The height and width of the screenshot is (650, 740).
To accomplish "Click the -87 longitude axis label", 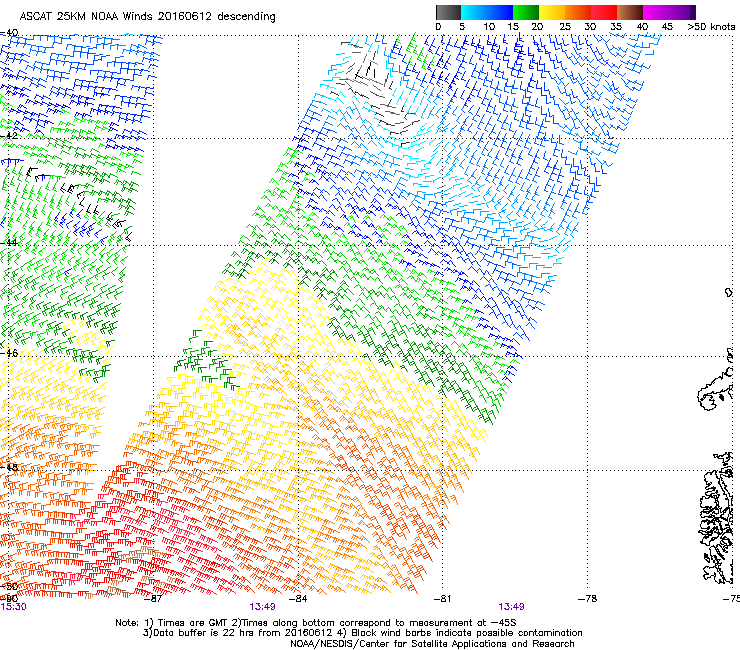I will pyautogui.click(x=152, y=599).
